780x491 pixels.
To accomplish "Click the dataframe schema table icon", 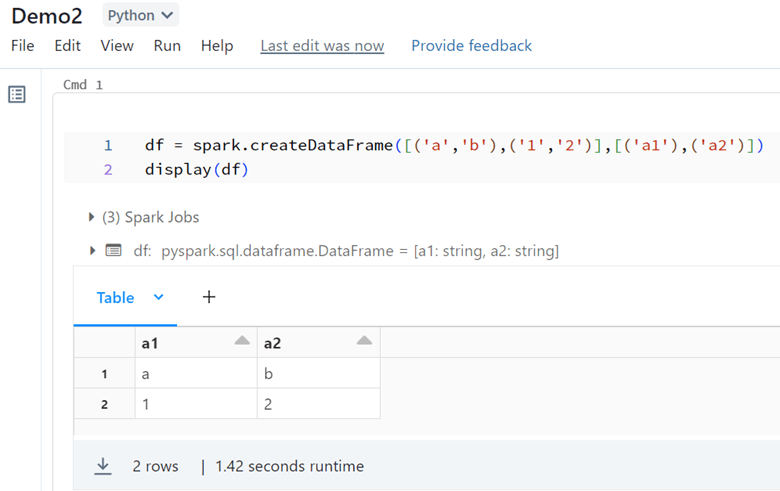I will click(114, 251).
